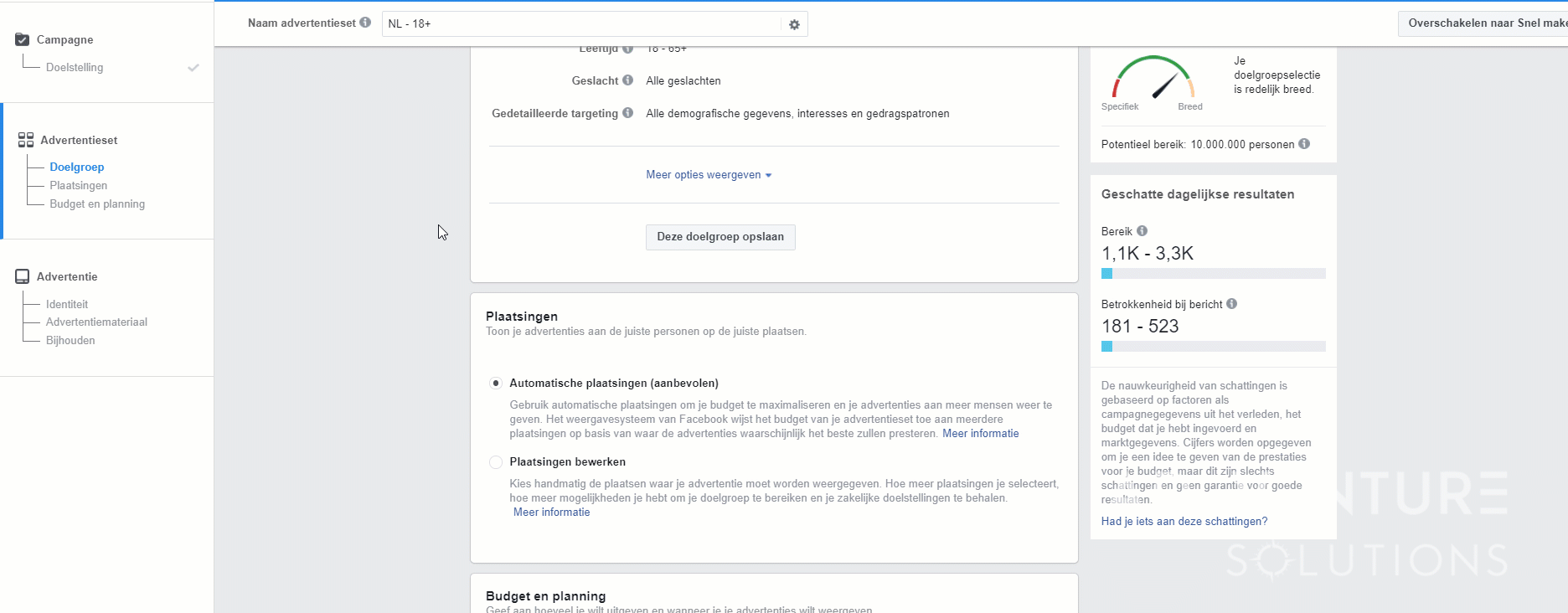1568x613 pixels.
Task: Click info icon next to Naam advertentieset
Action: [x=365, y=23]
